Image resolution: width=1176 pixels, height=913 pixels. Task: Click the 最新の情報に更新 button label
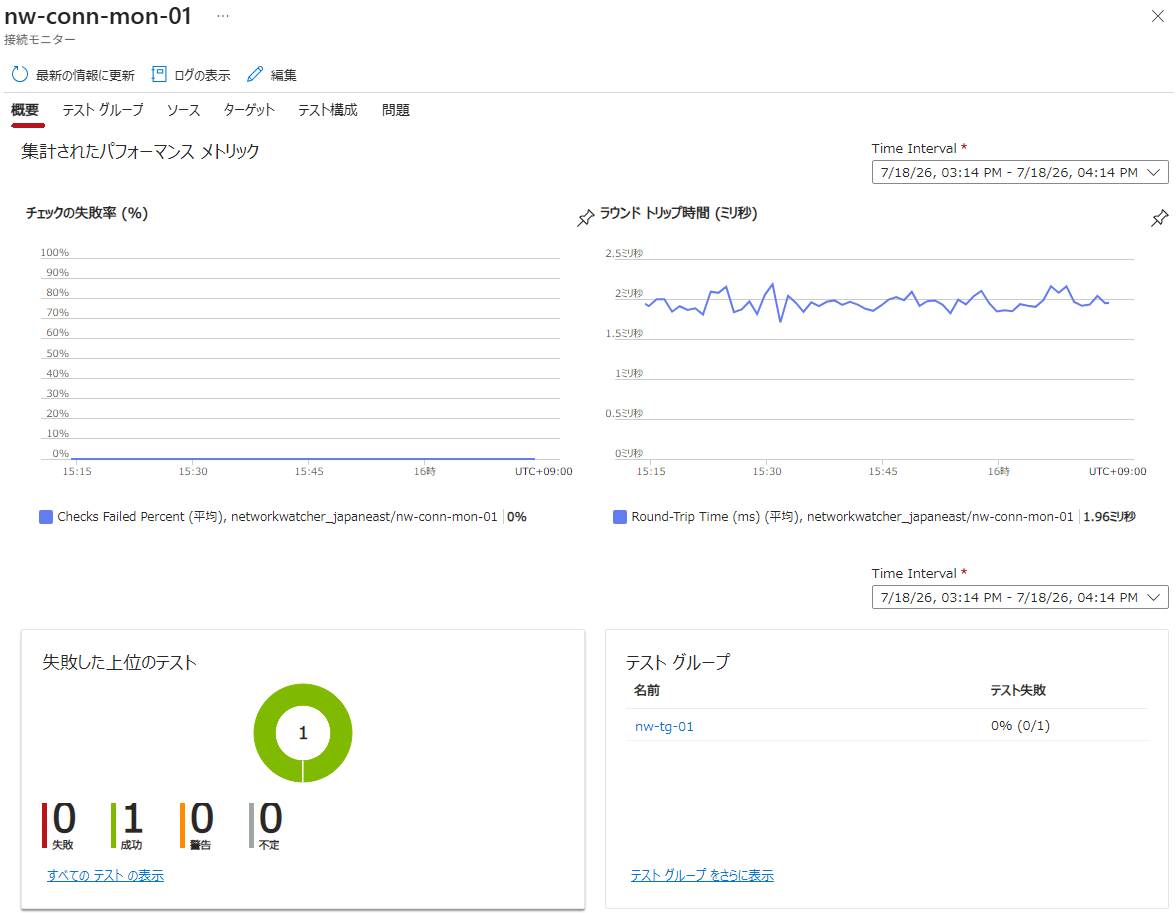click(x=86, y=75)
